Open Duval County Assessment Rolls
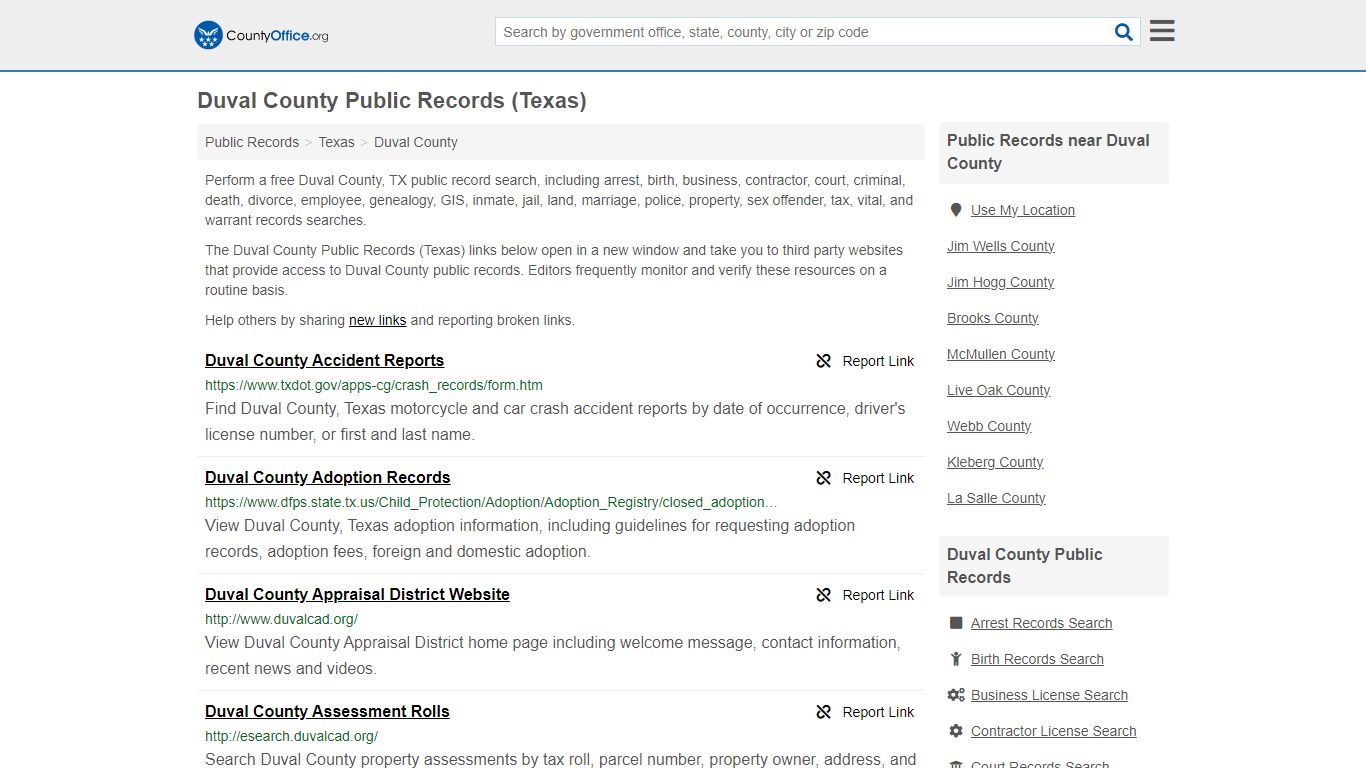 327,712
